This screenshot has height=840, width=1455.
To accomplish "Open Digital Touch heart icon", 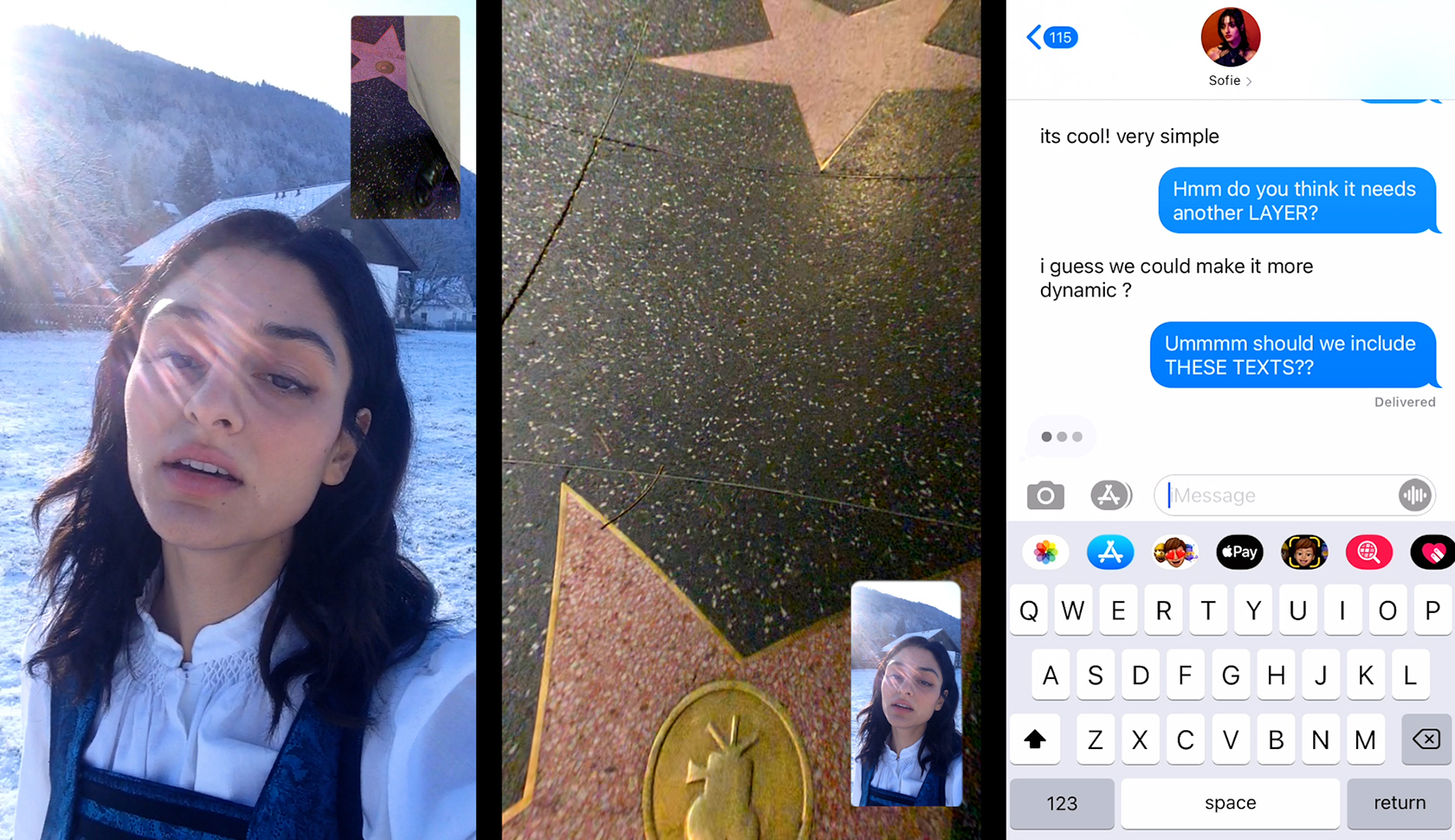I will [1432, 552].
